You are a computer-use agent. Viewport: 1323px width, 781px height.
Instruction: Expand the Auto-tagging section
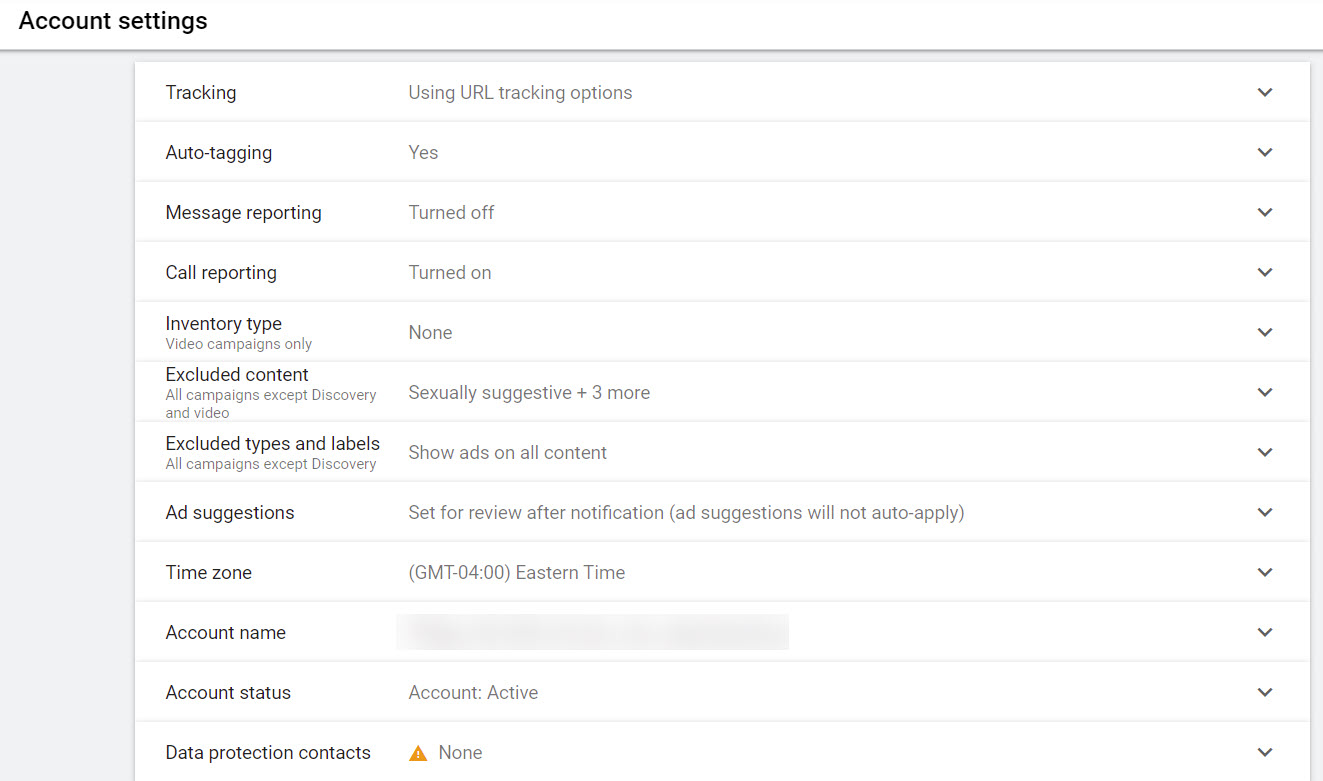[x=1264, y=152]
